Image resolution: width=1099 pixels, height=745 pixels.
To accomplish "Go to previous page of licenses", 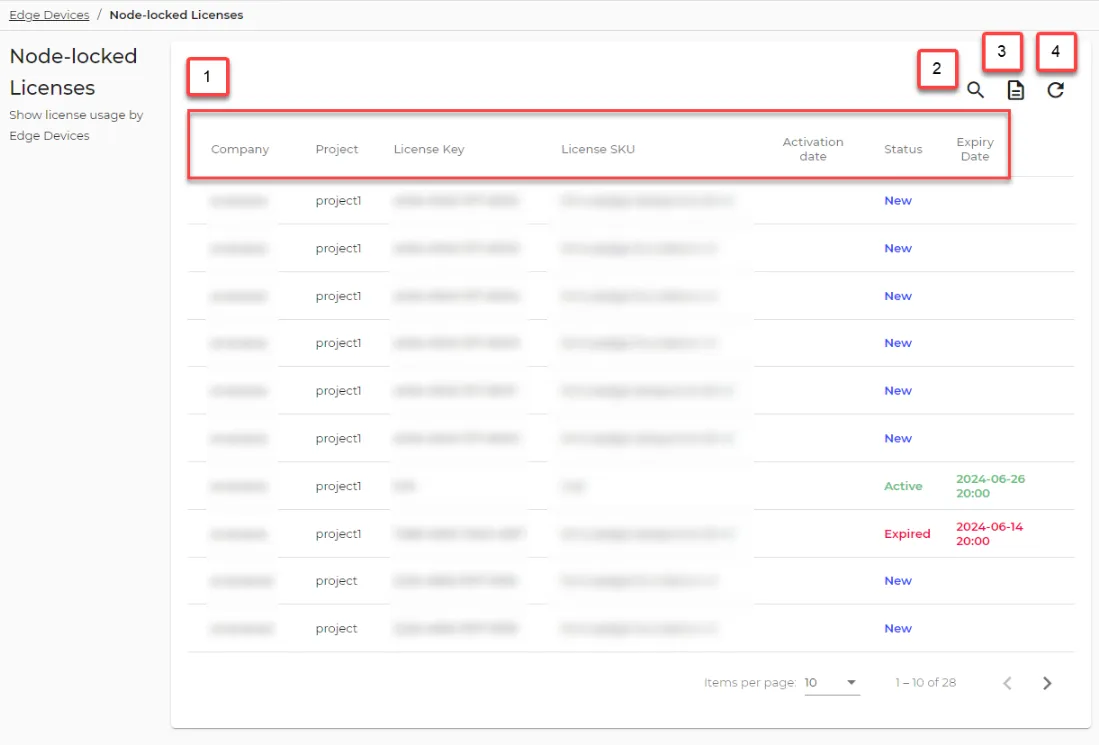I will click(1007, 683).
